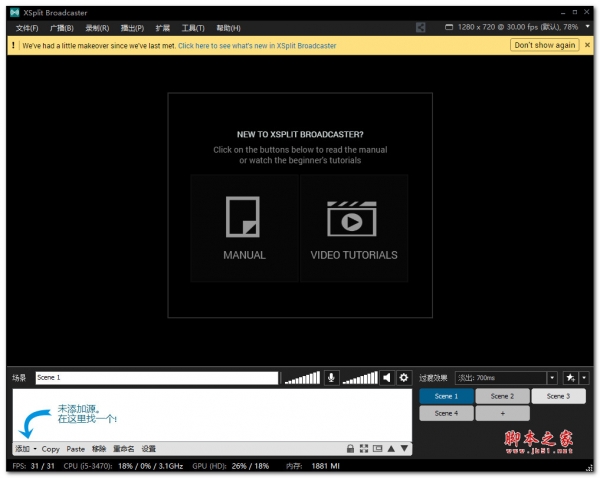Screen dimensions: 600x478
Task: Open the 广播(B) menu
Action: tap(62, 28)
